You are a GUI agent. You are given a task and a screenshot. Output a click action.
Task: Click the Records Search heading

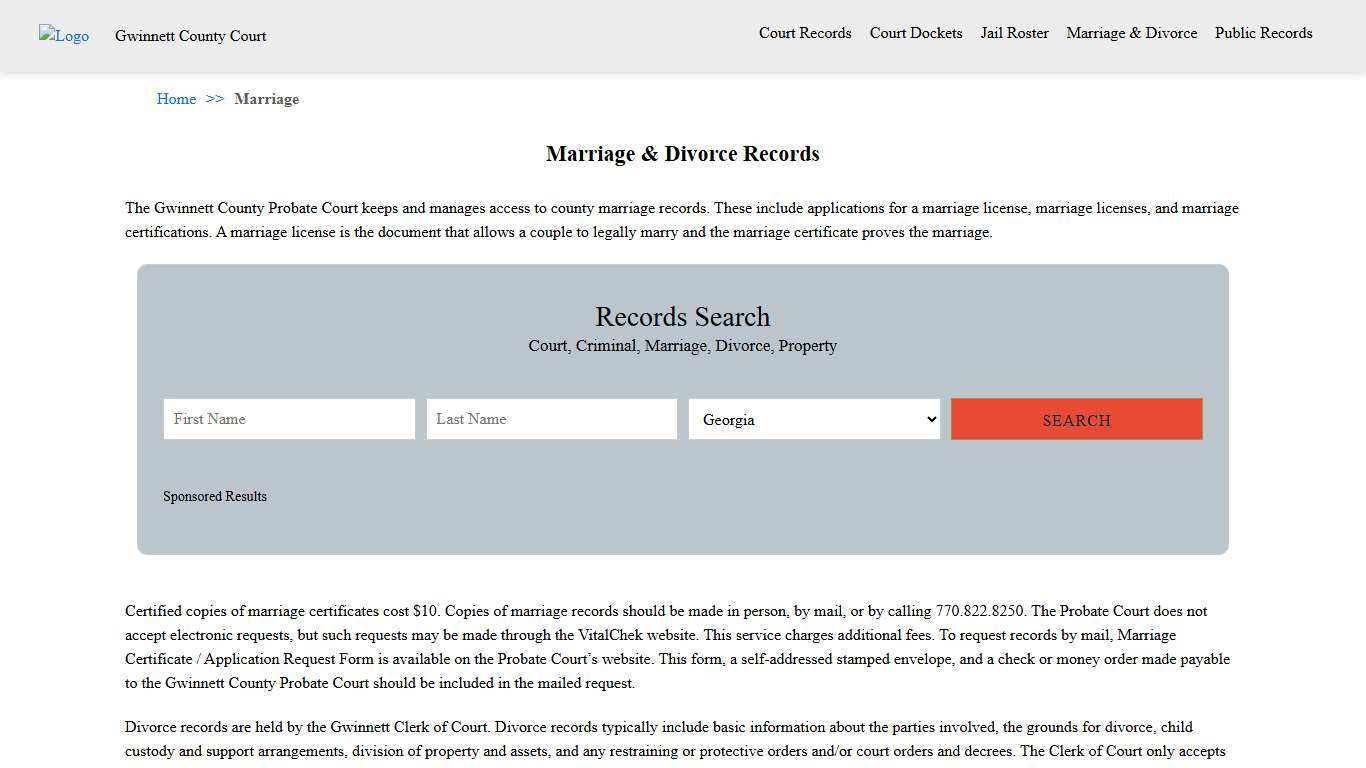point(682,317)
